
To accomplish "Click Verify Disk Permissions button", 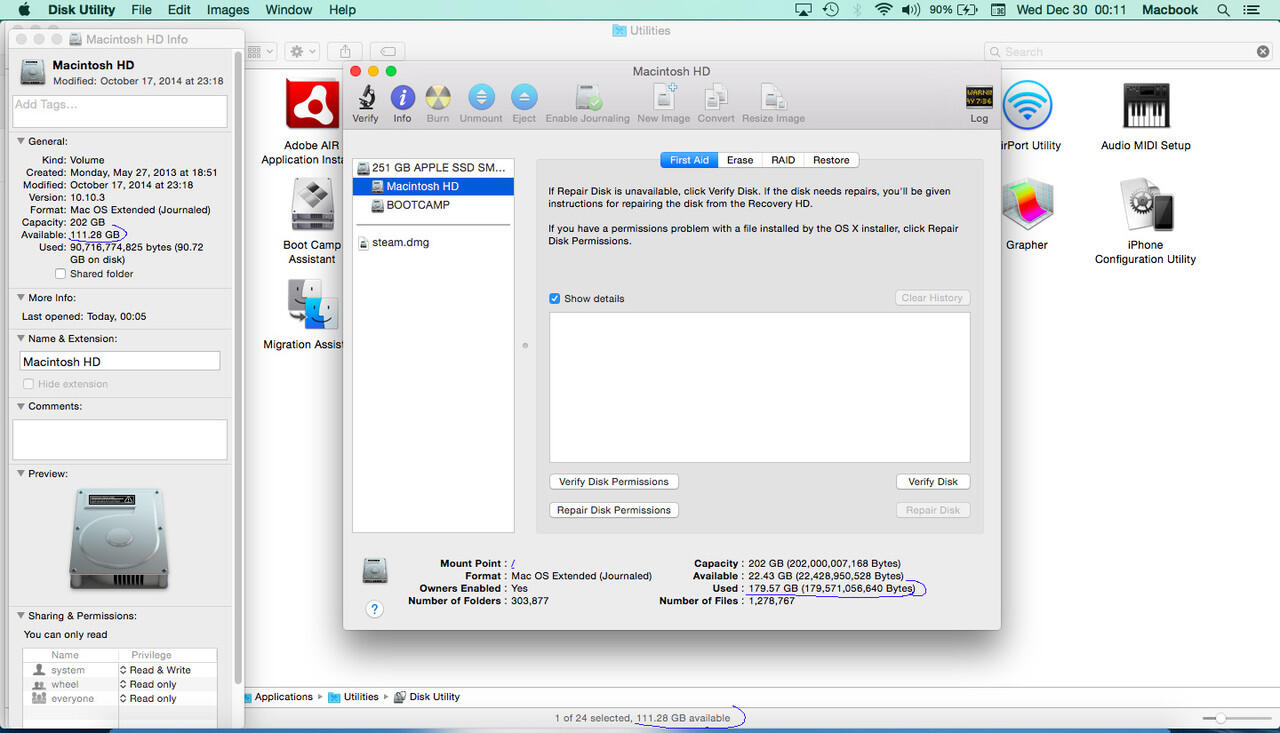I will pyautogui.click(x=614, y=482).
